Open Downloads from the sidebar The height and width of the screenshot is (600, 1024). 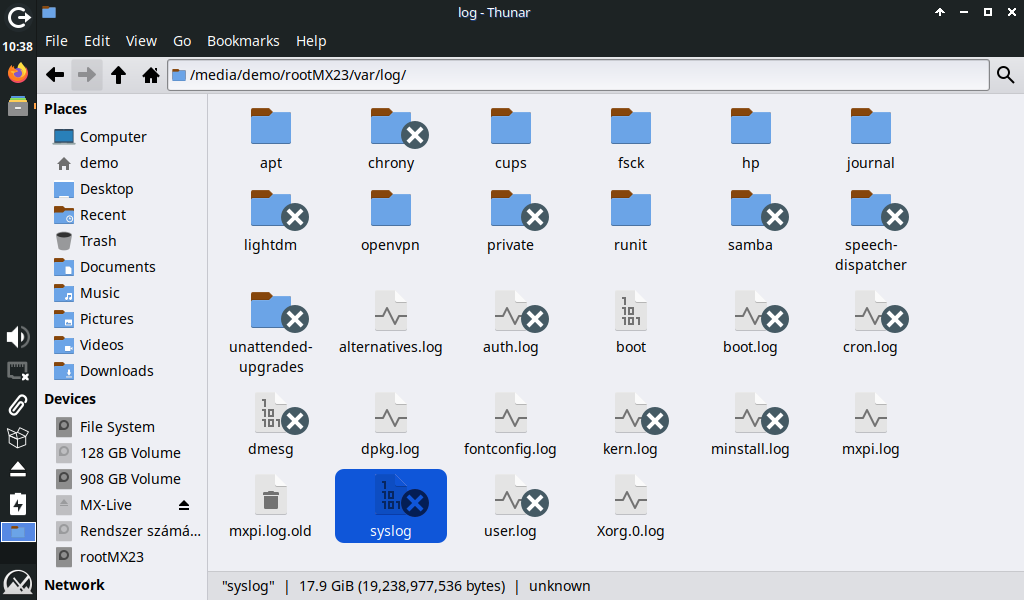tap(116, 371)
